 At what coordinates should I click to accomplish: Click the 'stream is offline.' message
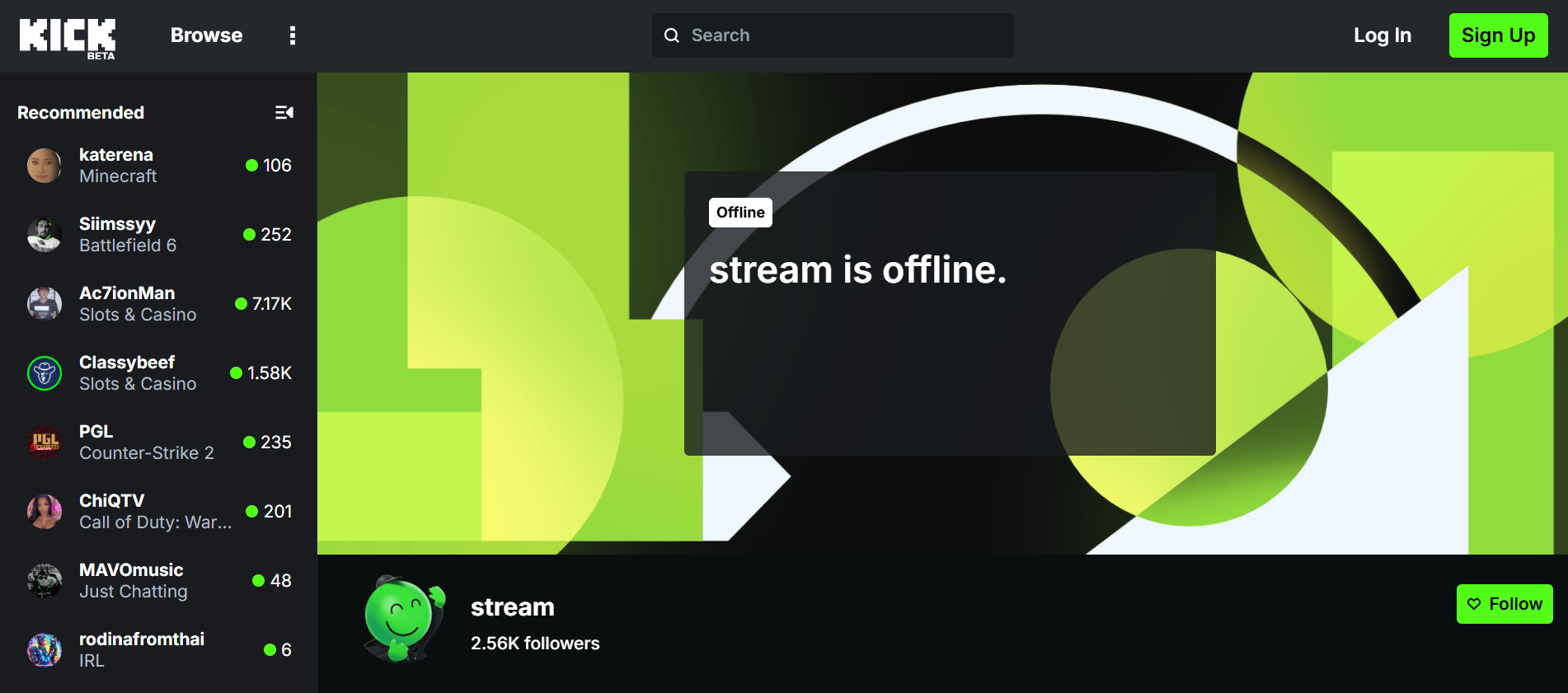tap(858, 270)
